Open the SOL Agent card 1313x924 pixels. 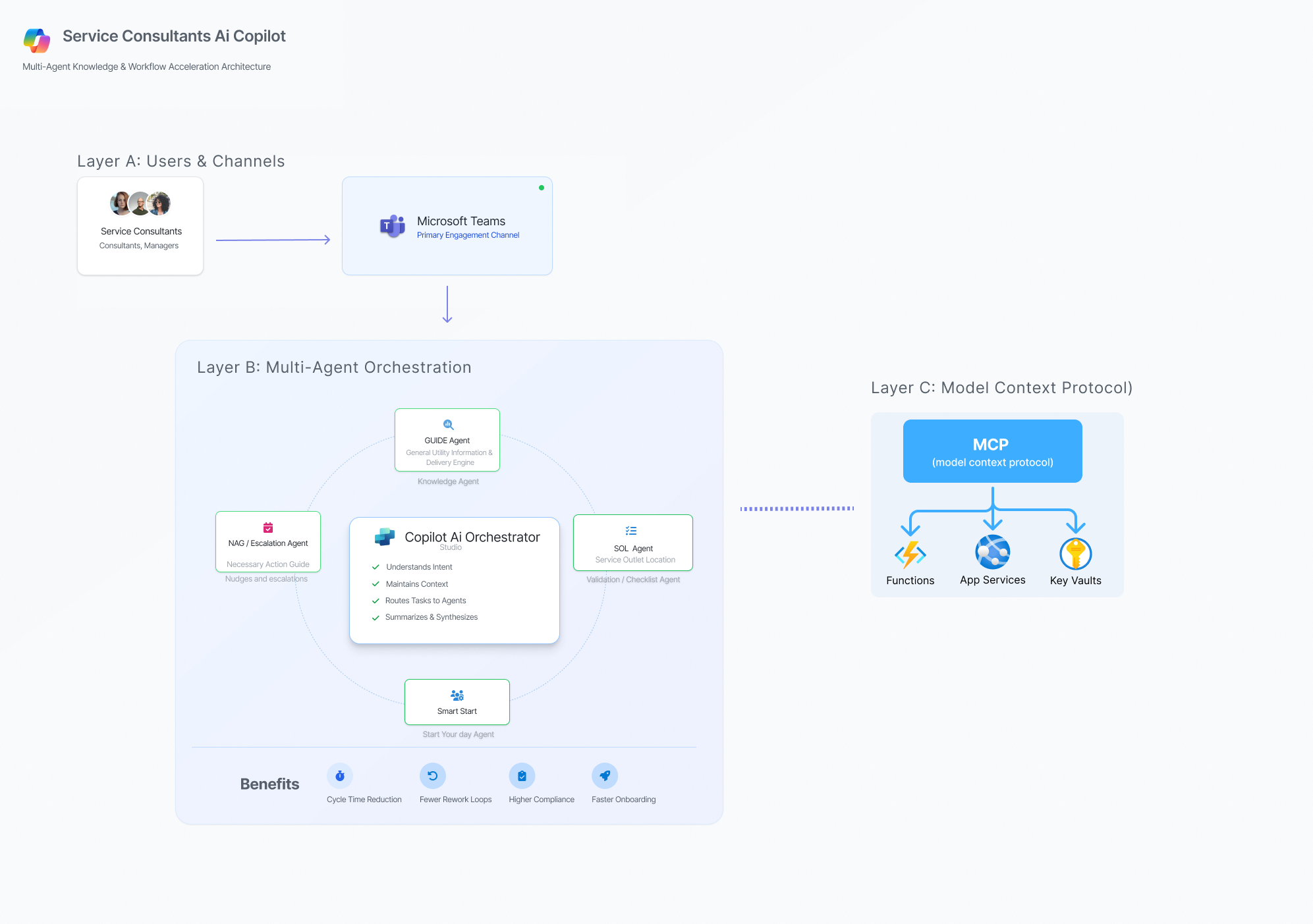pyautogui.click(x=633, y=543)
